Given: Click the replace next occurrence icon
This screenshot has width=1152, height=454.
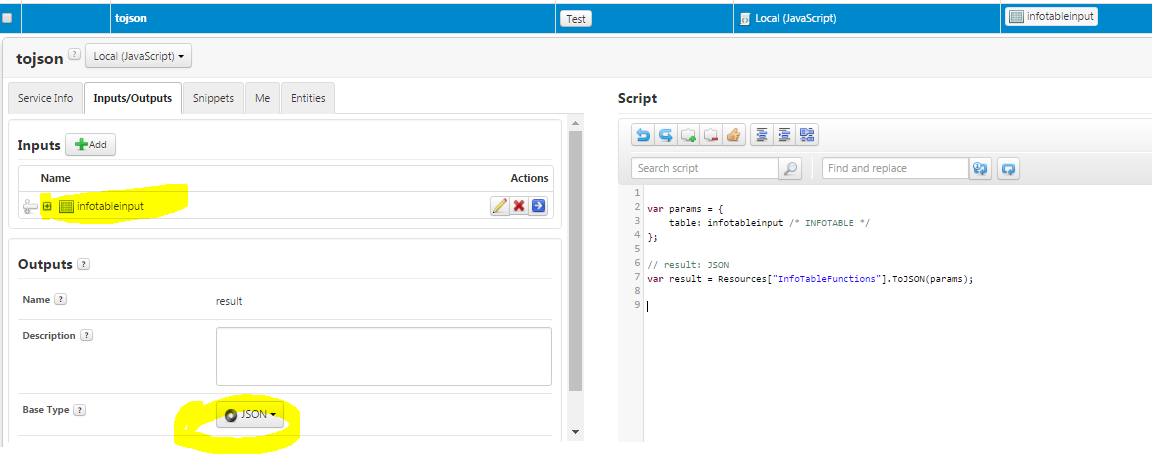Looking at the screenshot, I should point(980,169).
